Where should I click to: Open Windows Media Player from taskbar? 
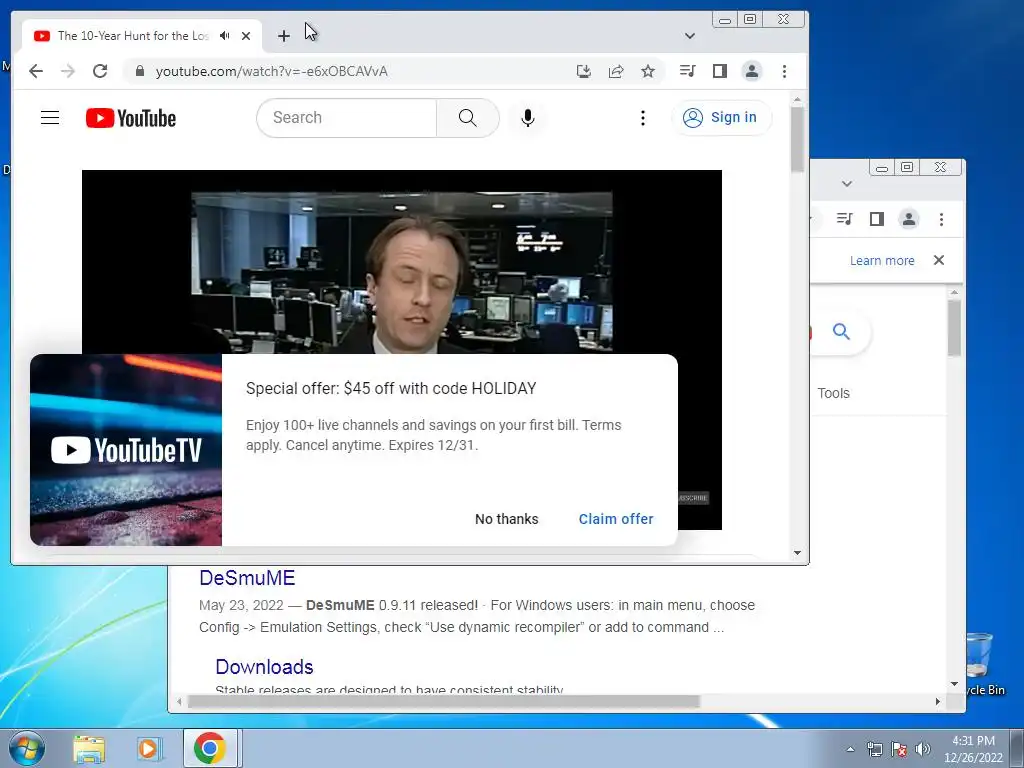pyautogui.click(x=149, y=749)
